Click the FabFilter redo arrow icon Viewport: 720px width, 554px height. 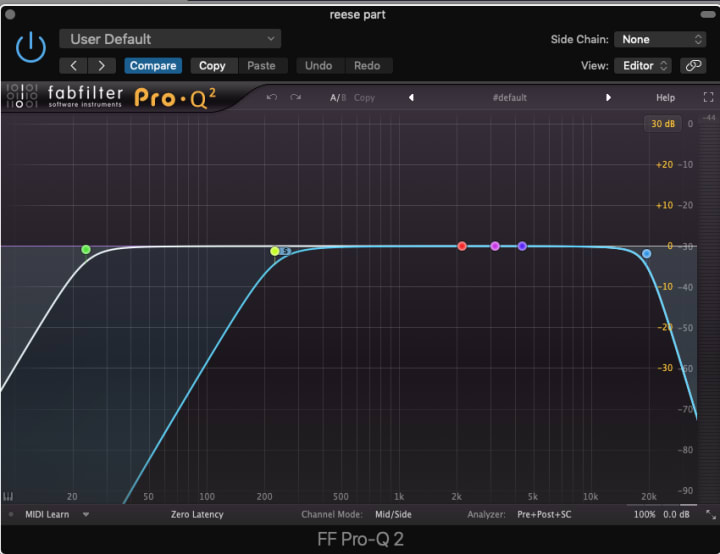296,97
